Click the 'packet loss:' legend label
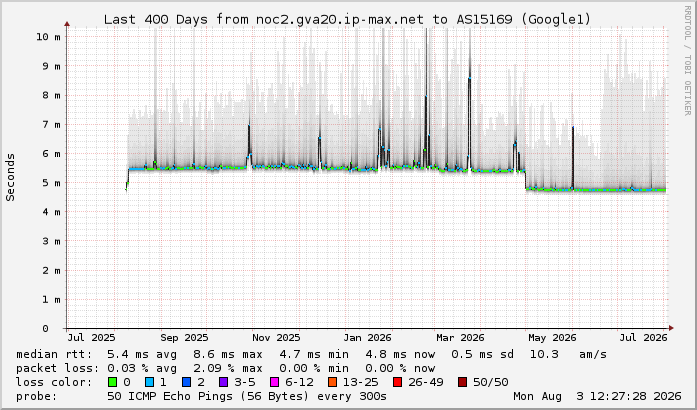Image resolution: width=697 pixels, height=410 pixels. (58, 368)
